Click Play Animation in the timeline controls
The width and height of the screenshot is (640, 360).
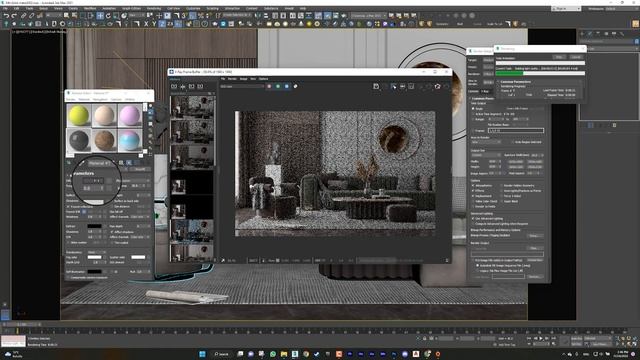coord(541,338)
